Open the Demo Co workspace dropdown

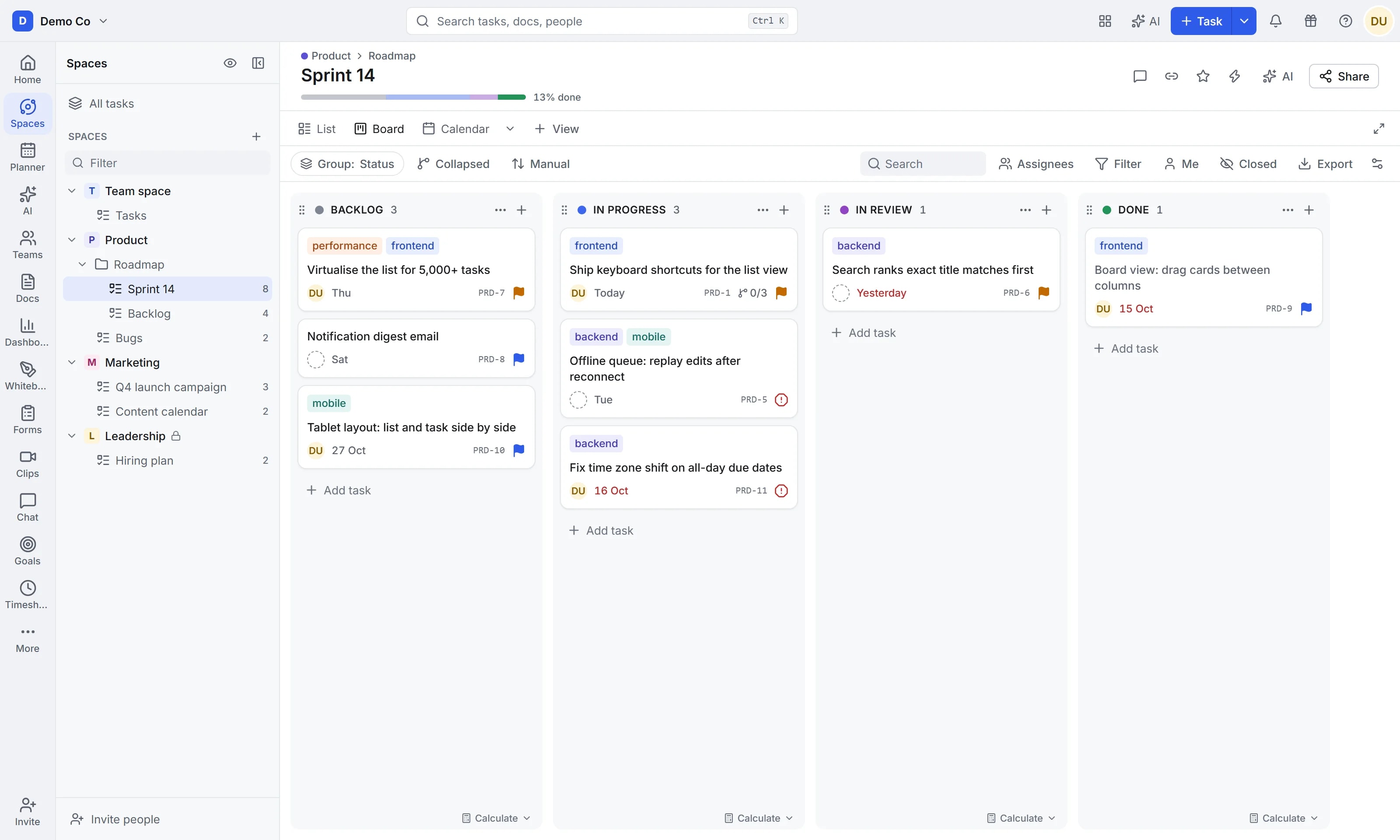click(60, 21)
